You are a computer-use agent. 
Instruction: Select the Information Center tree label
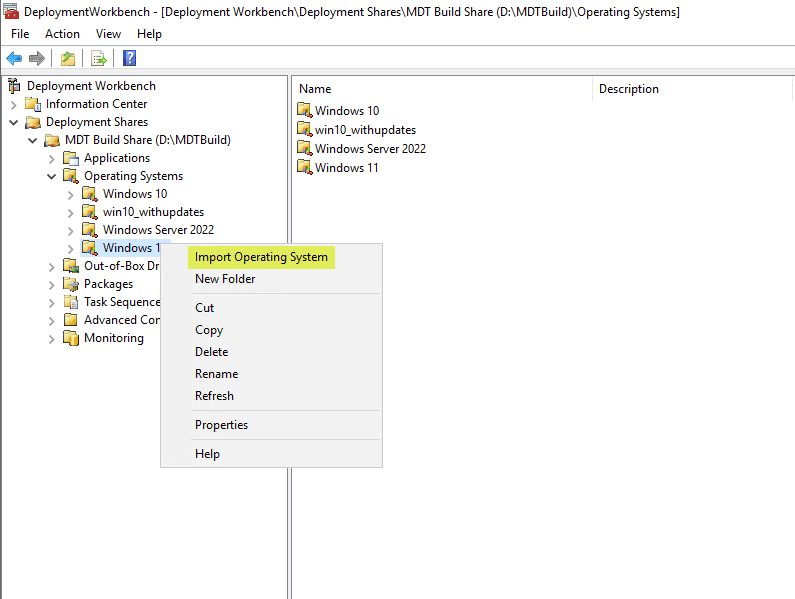[x=96, y=104]
